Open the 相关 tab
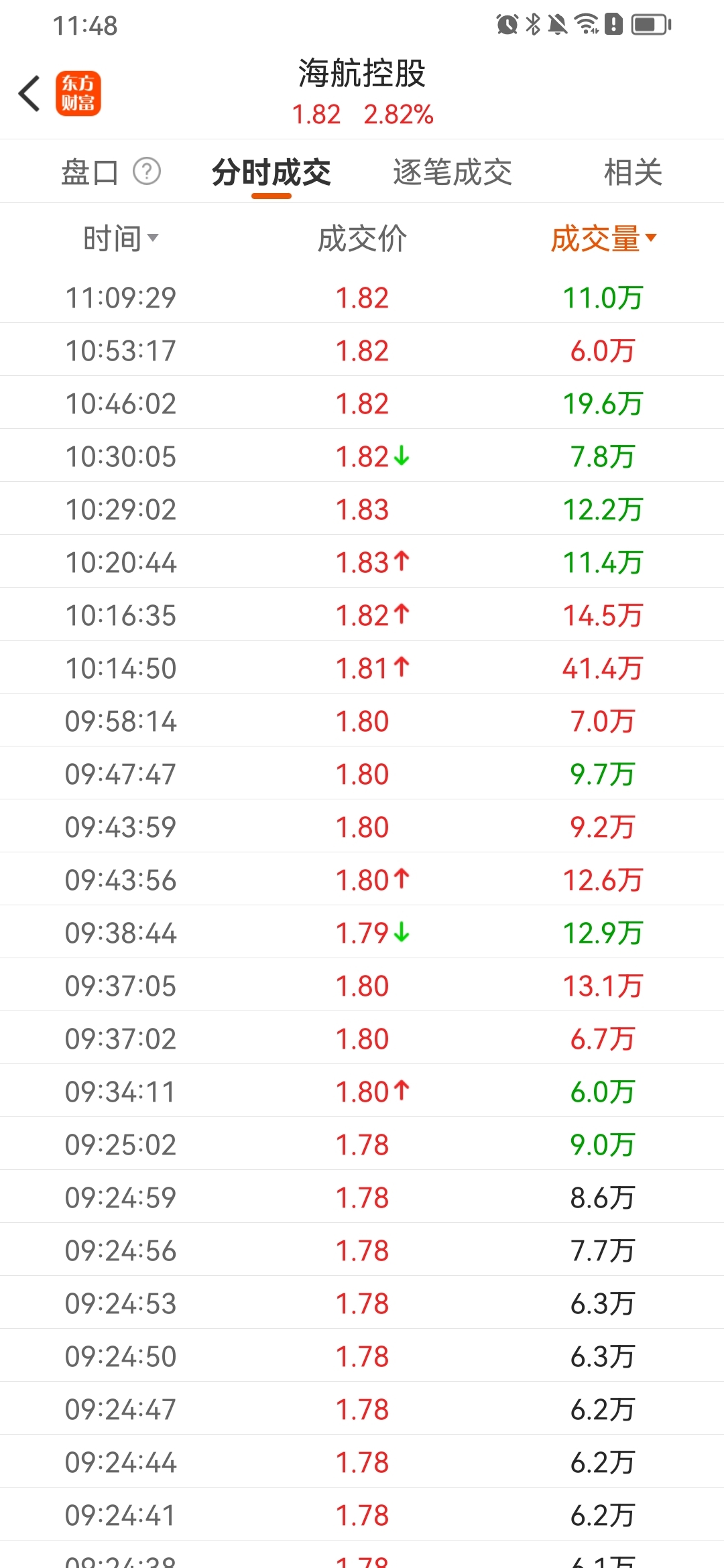 (633, 172)
